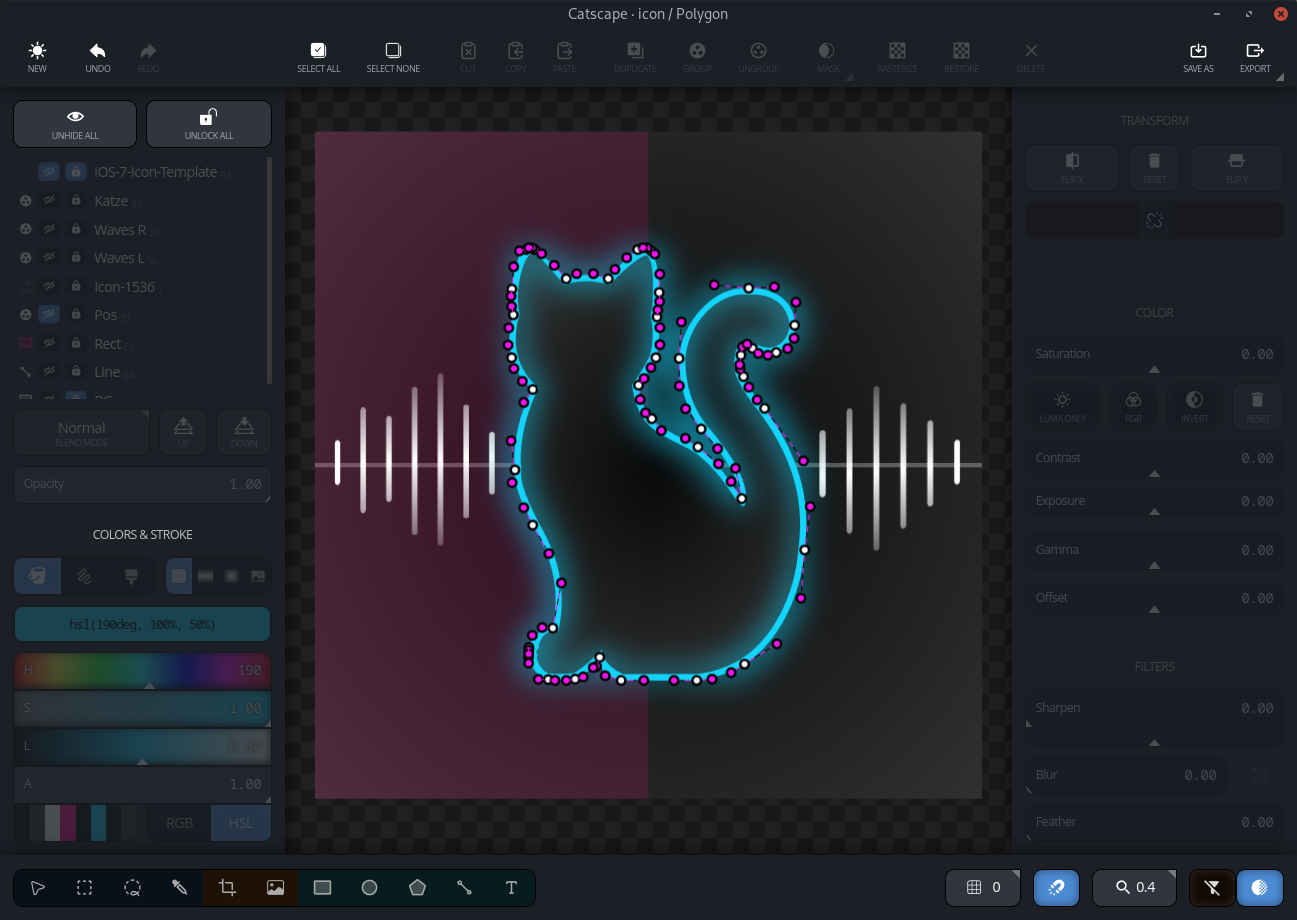The width and height of the screenshot is (1297, 920).
Task: Select the rectangle shape tool
Action: tap(322, 887)
